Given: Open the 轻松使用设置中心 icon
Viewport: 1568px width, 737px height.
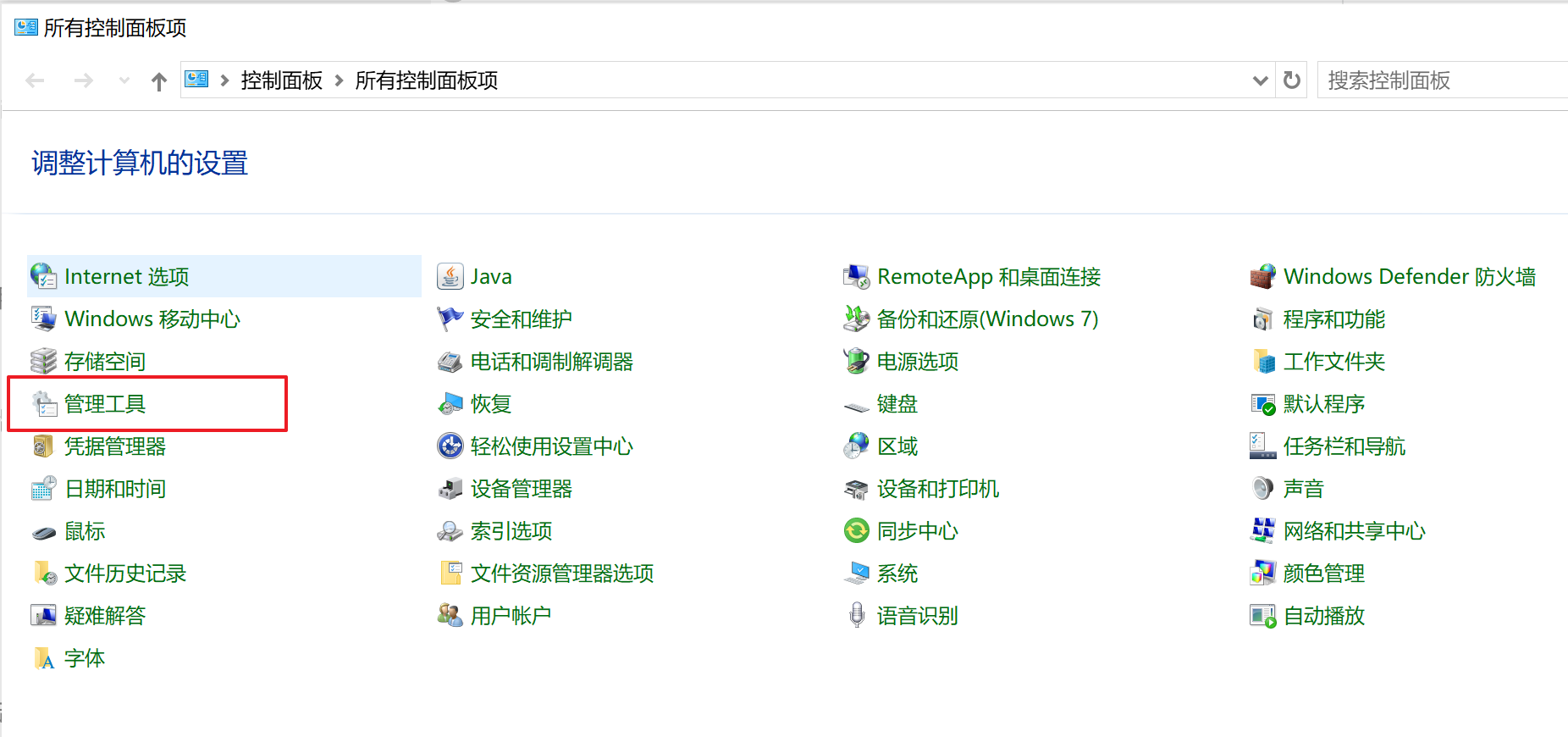Looking at the screenshot, I should tap(450, 446).
